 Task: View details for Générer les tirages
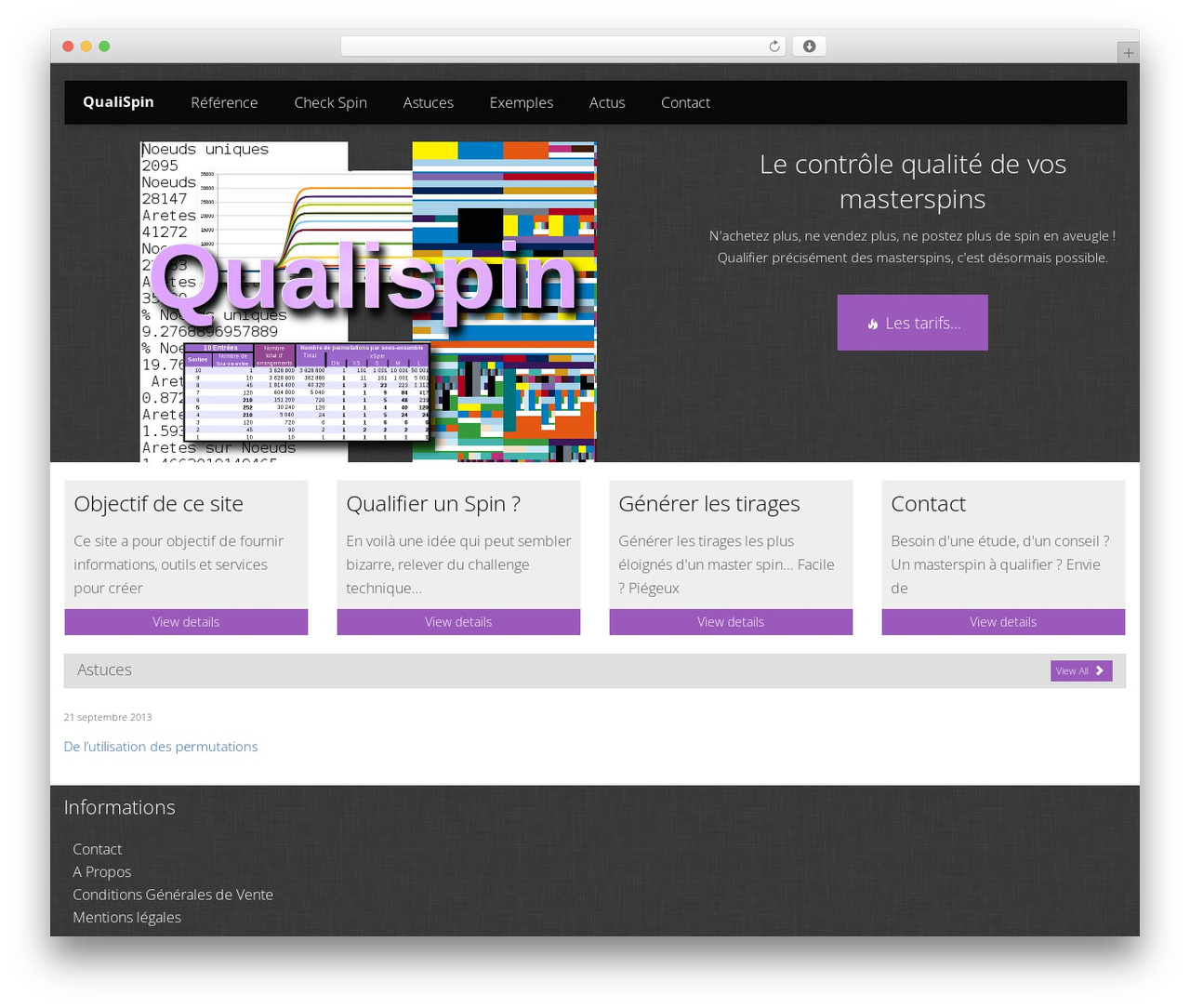click(x=731, y=622)
